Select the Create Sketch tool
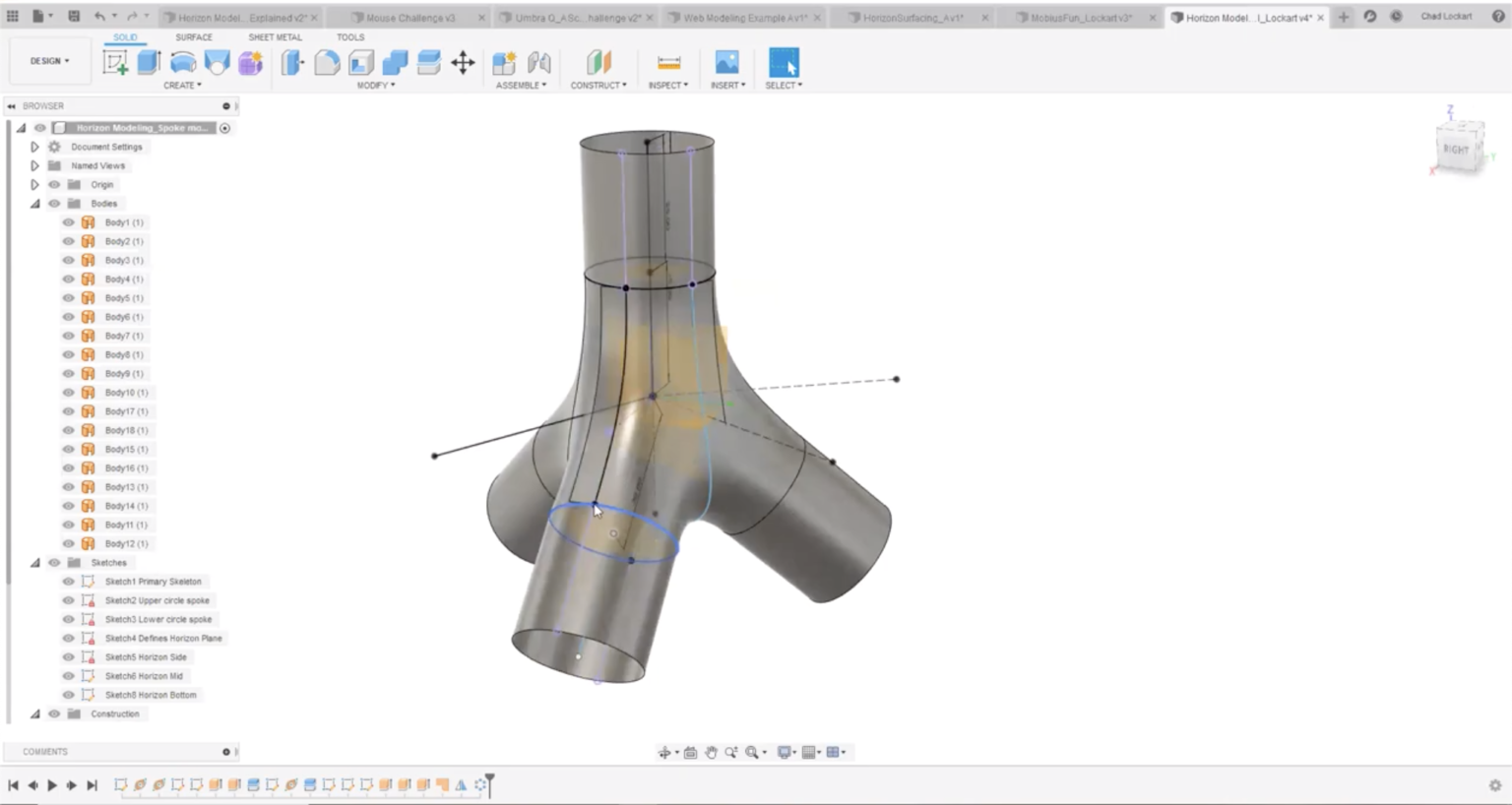The image size is (1512, 805). point(118,62)
